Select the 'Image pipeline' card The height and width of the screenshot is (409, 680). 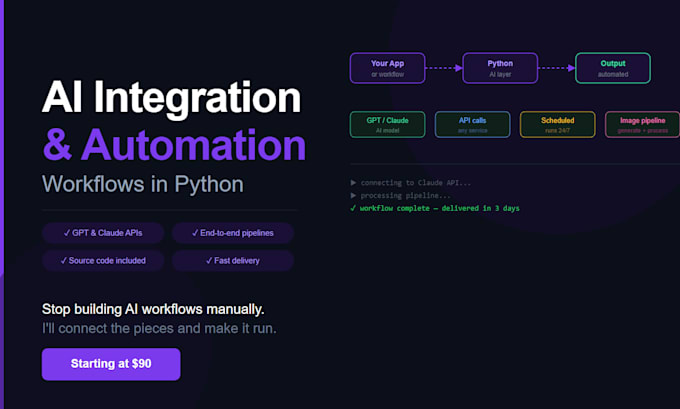pos(642,124)
